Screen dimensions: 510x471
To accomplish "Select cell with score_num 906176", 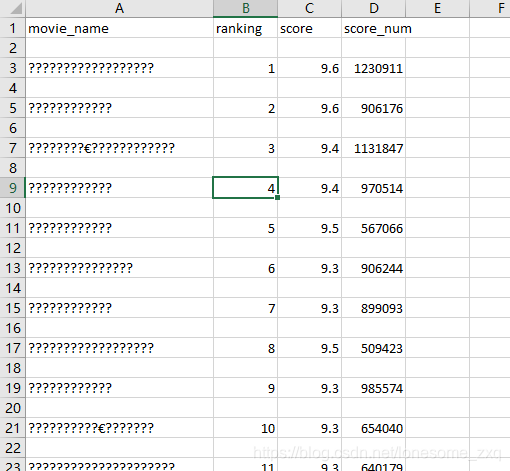I will tap(373, 108).
